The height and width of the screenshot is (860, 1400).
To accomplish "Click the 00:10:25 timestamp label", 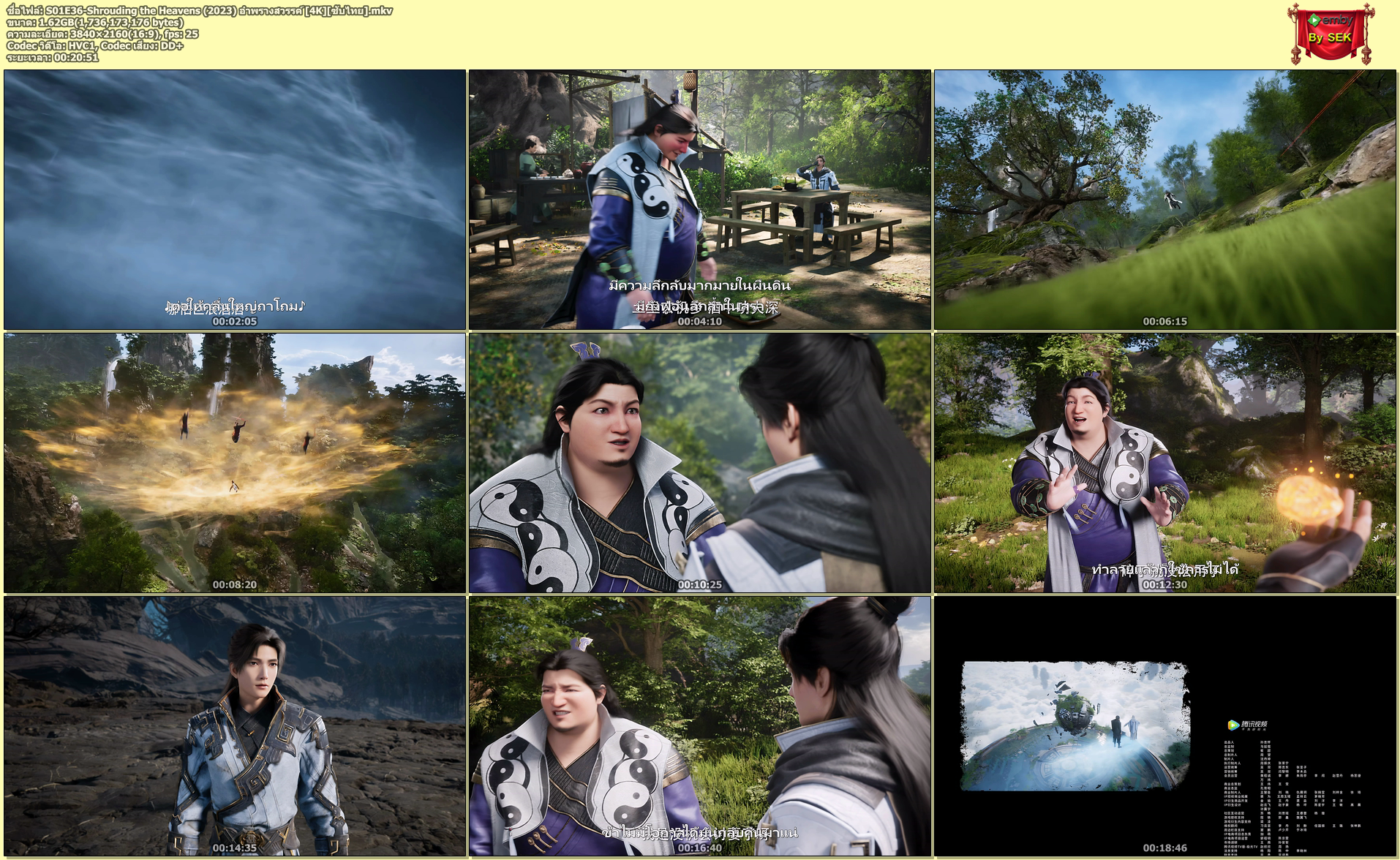I will [x=700, y=584].
